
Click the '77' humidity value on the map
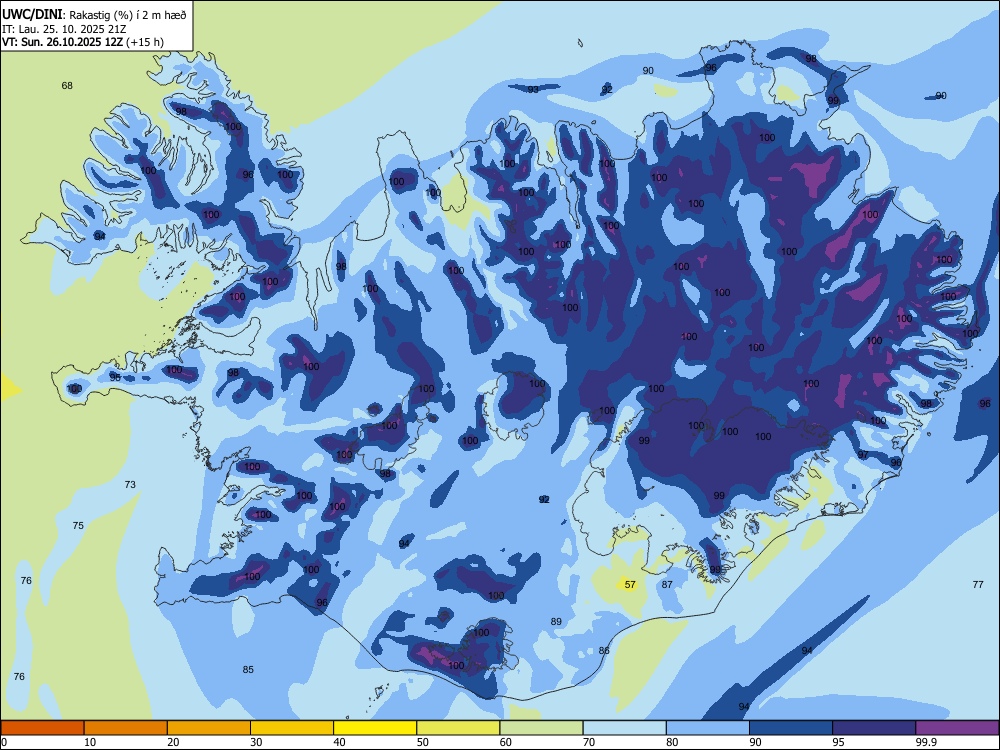point(978,584)
